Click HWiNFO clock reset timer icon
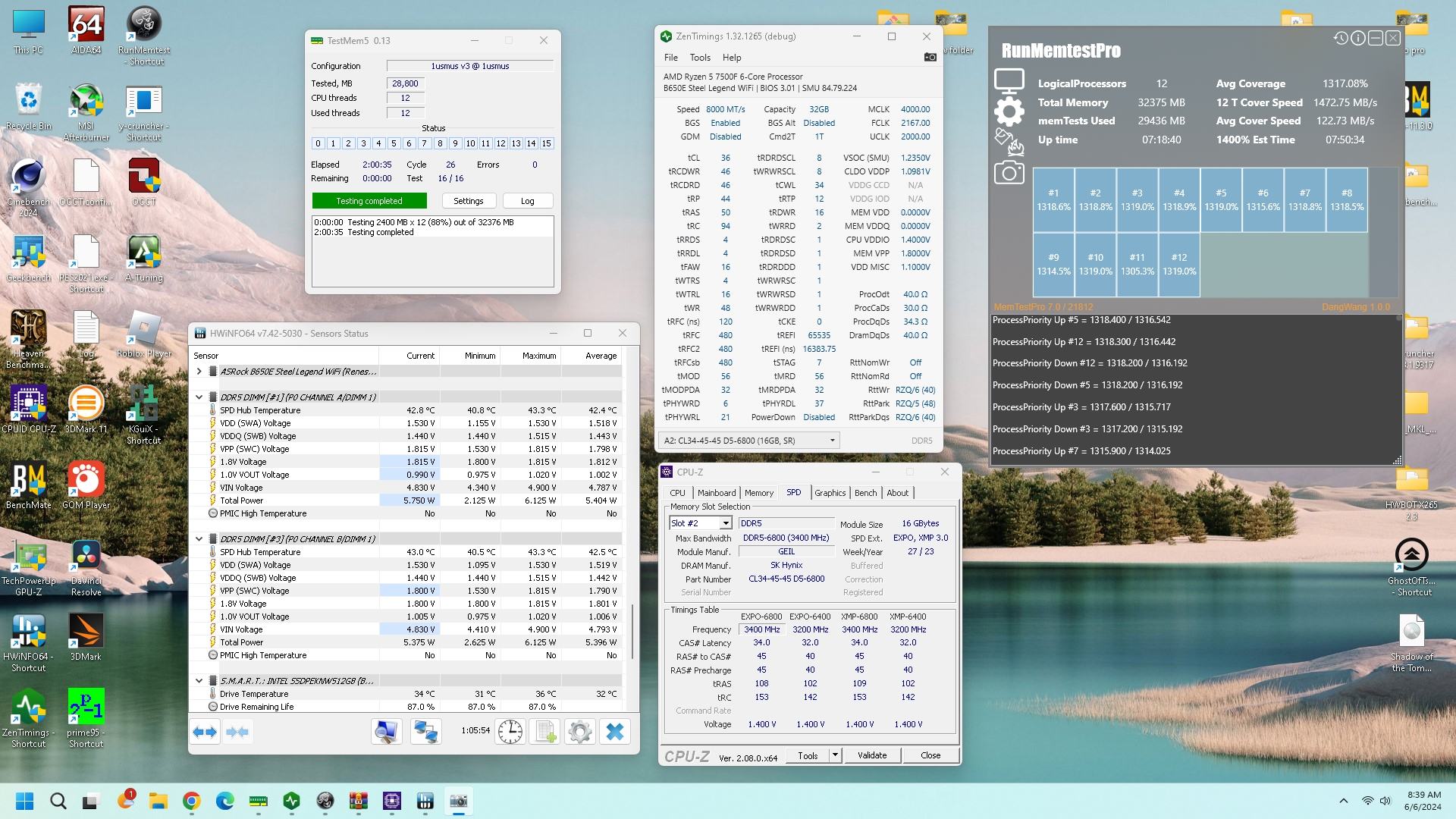Viewport: 1456px width, 819px height. click(510, 732)
